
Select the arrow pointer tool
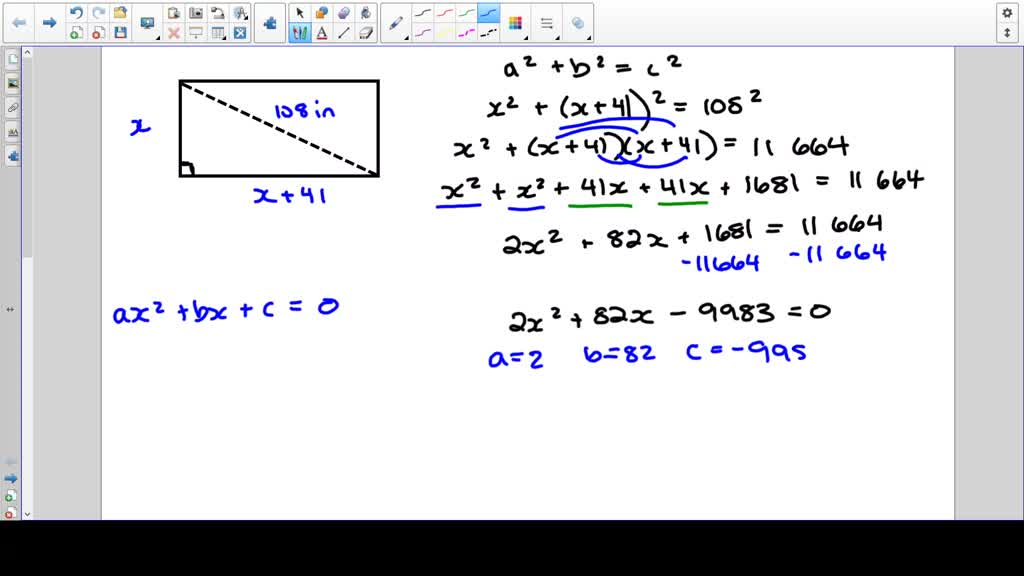click(x=300, y=14)
